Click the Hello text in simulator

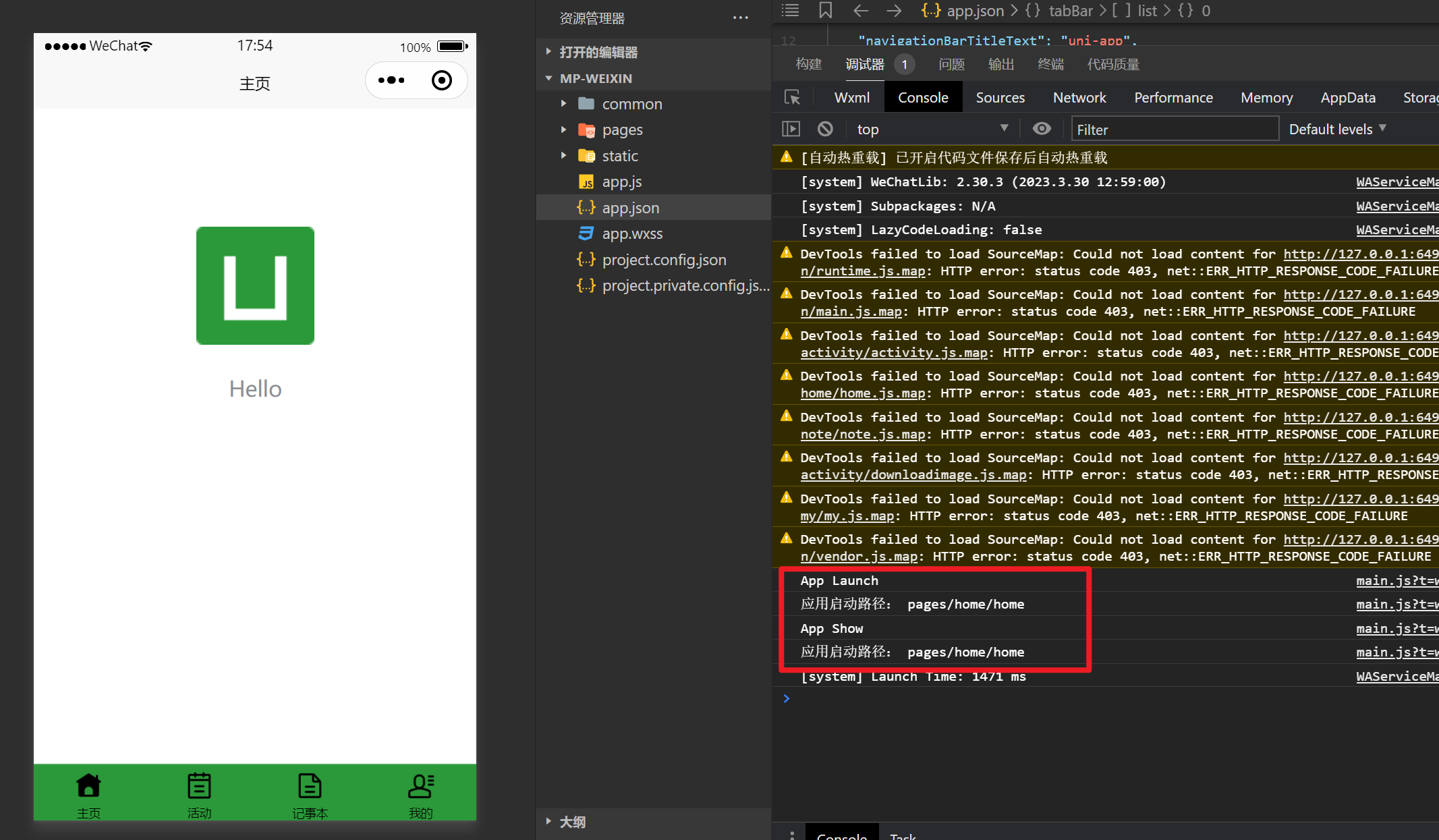255,389
